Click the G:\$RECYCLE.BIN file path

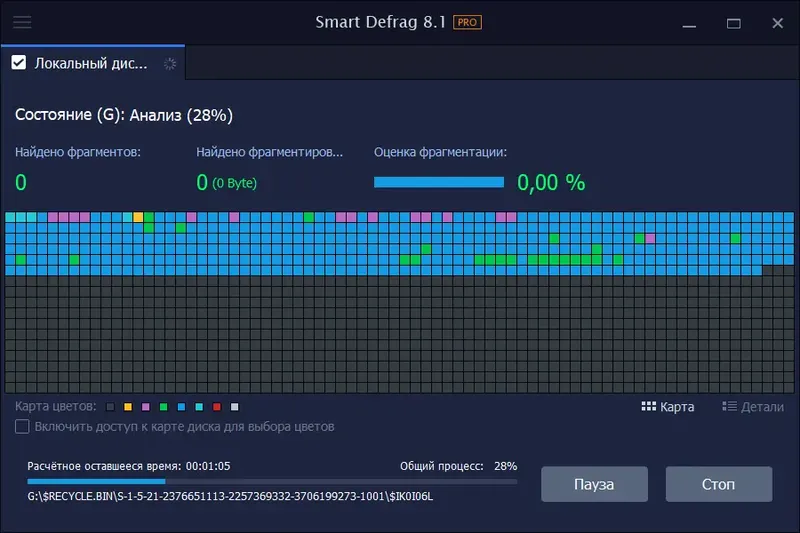click(x=230, y=496)
